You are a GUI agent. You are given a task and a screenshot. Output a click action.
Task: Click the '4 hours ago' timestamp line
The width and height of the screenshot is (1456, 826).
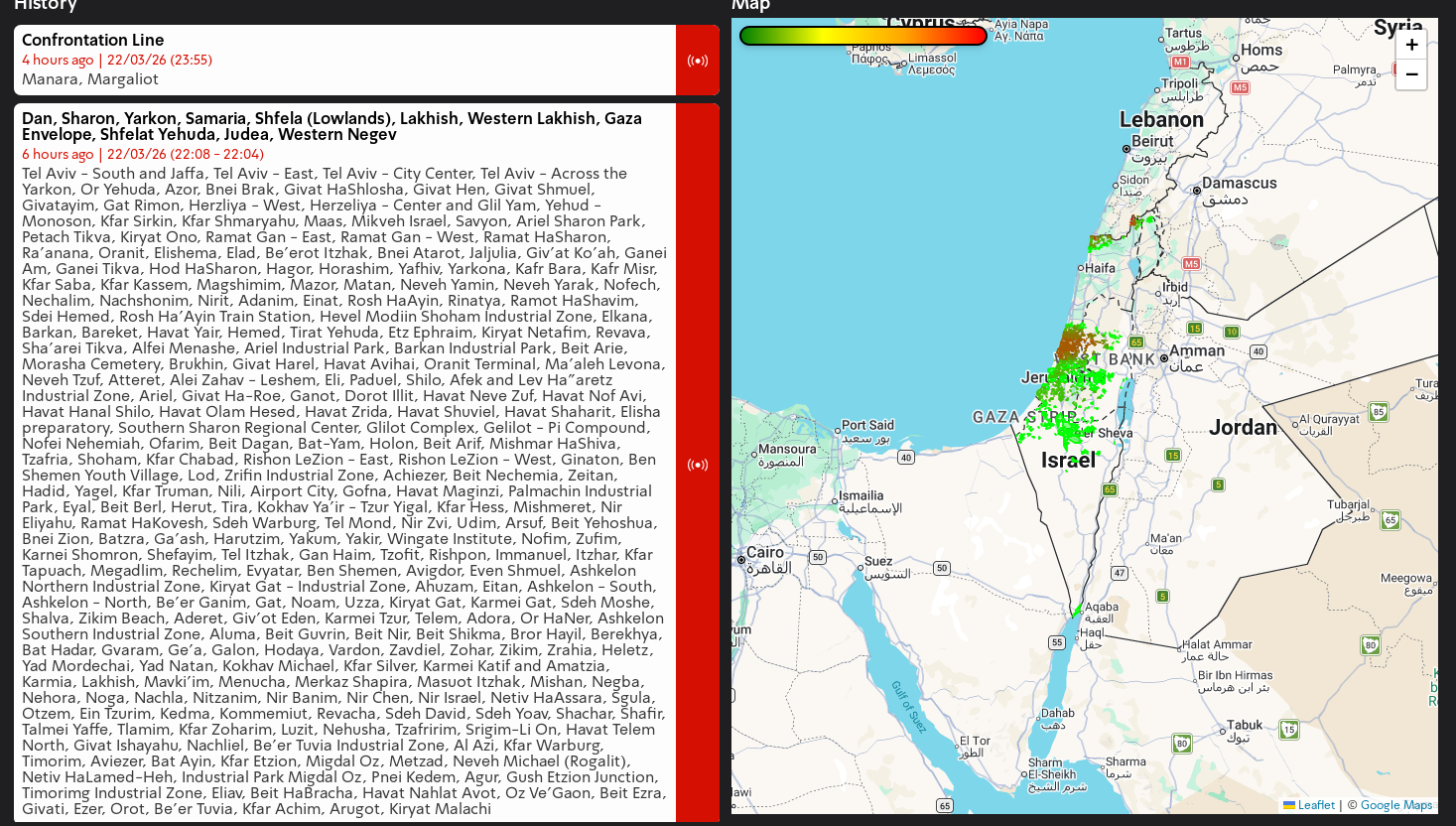point(117,60)
